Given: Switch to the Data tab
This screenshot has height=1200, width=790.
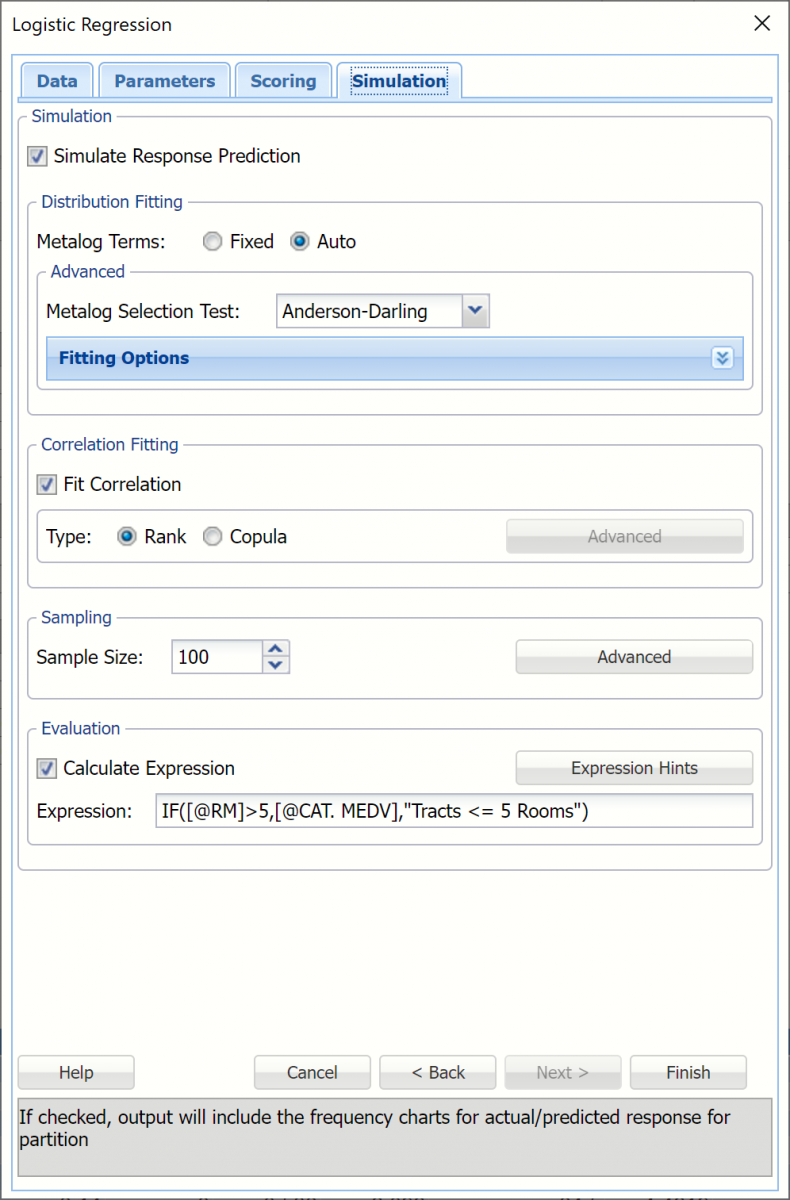Looking at the screenshot, I should pos(57,81).
